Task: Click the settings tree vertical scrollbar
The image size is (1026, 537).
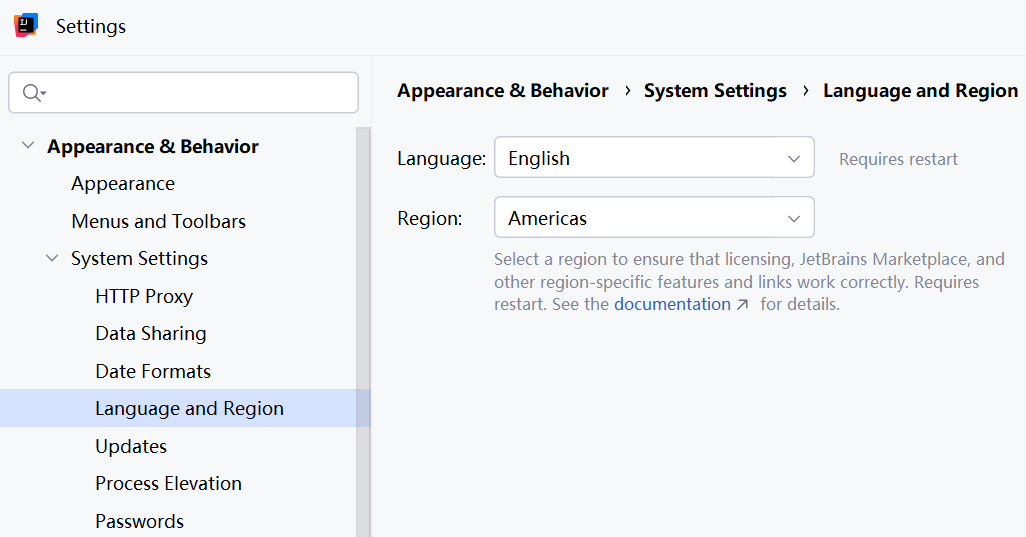Action: pos(363,332)
